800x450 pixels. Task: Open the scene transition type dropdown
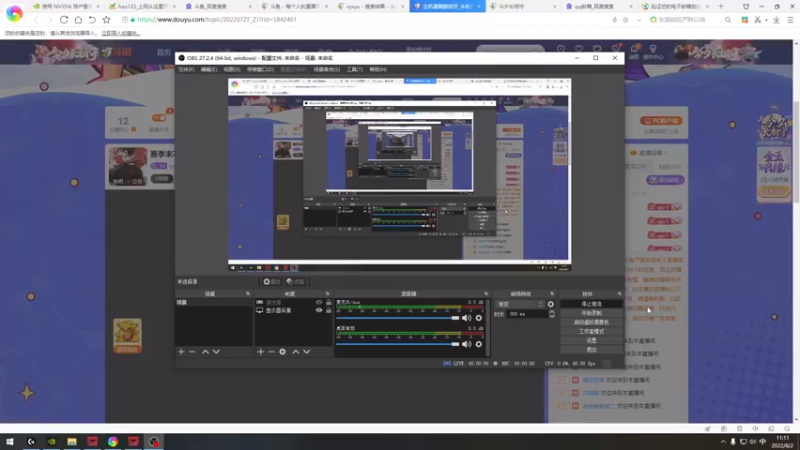pyautogui.click(x=520, y=304)
